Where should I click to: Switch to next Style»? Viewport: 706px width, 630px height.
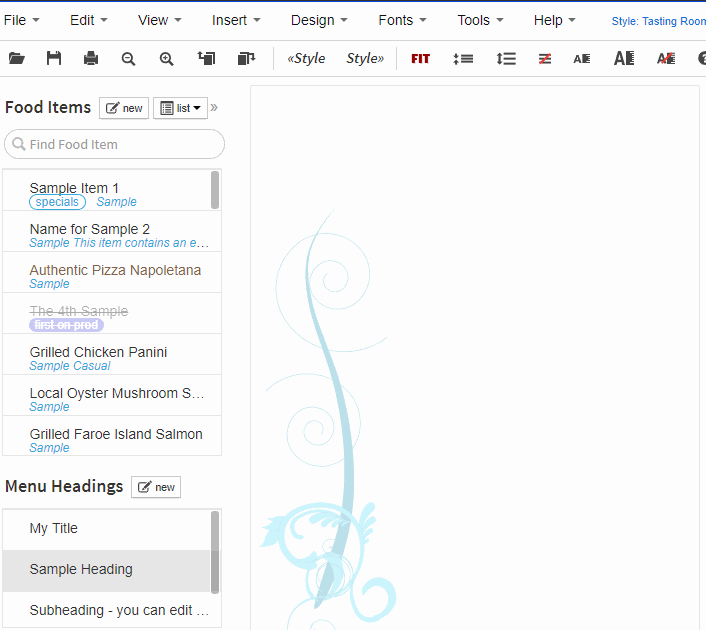click(x=365, y=58)
